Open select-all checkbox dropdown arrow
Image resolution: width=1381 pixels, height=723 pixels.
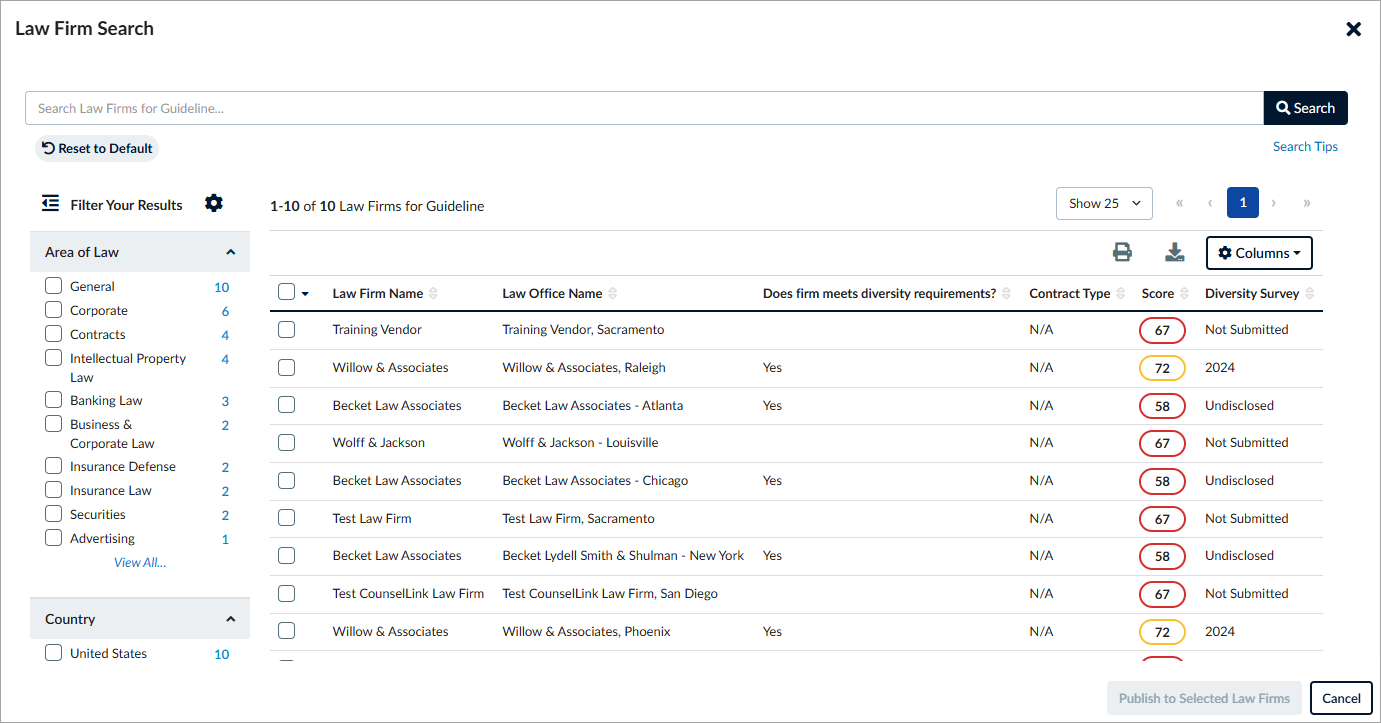coord(305,294)
